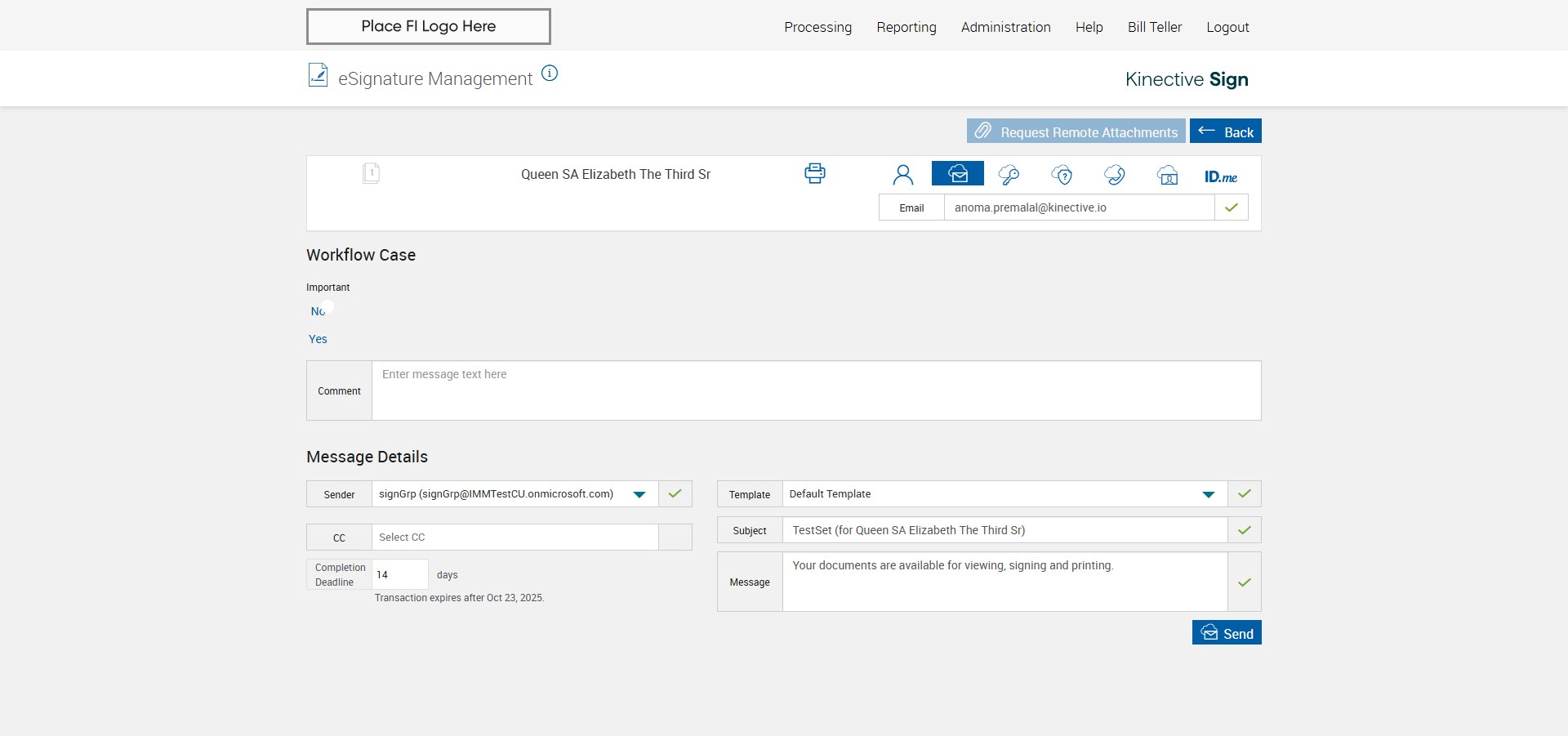Select the in-person signer icon
Viewport: 1568px width, 736px height.
(902, 175)
